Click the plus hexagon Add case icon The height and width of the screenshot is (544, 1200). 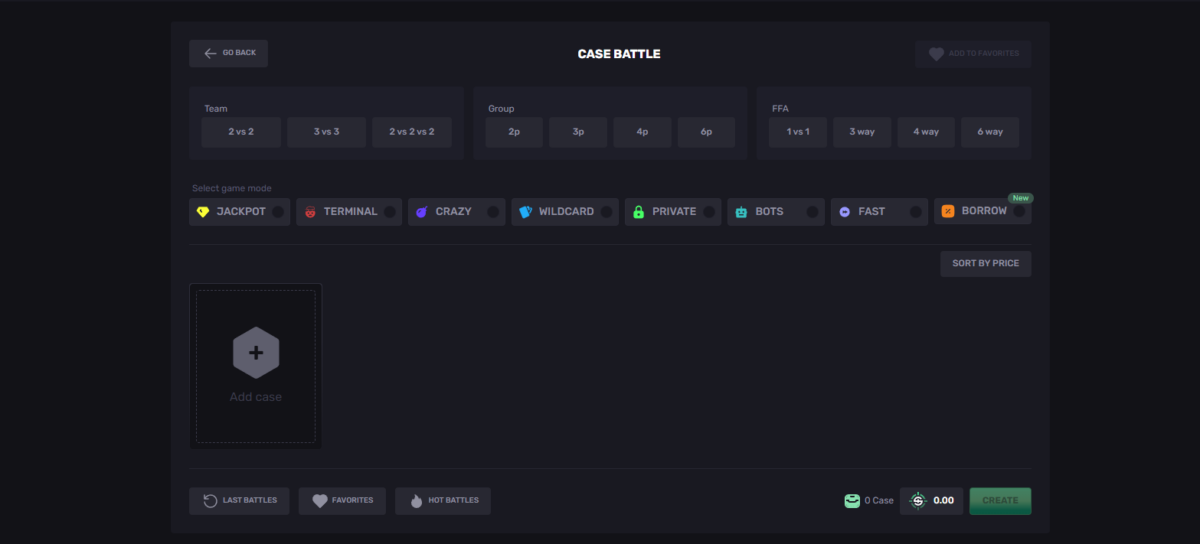click(x=256, y=353)
